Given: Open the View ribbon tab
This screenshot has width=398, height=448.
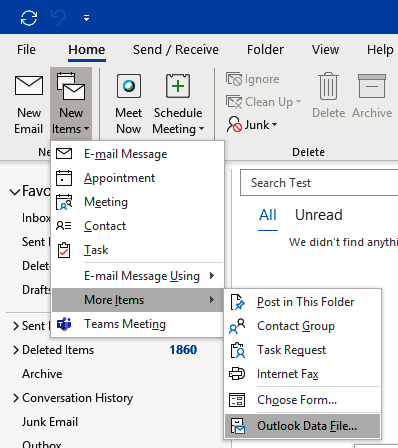Looking at the screenshot, I should (325, 50).
